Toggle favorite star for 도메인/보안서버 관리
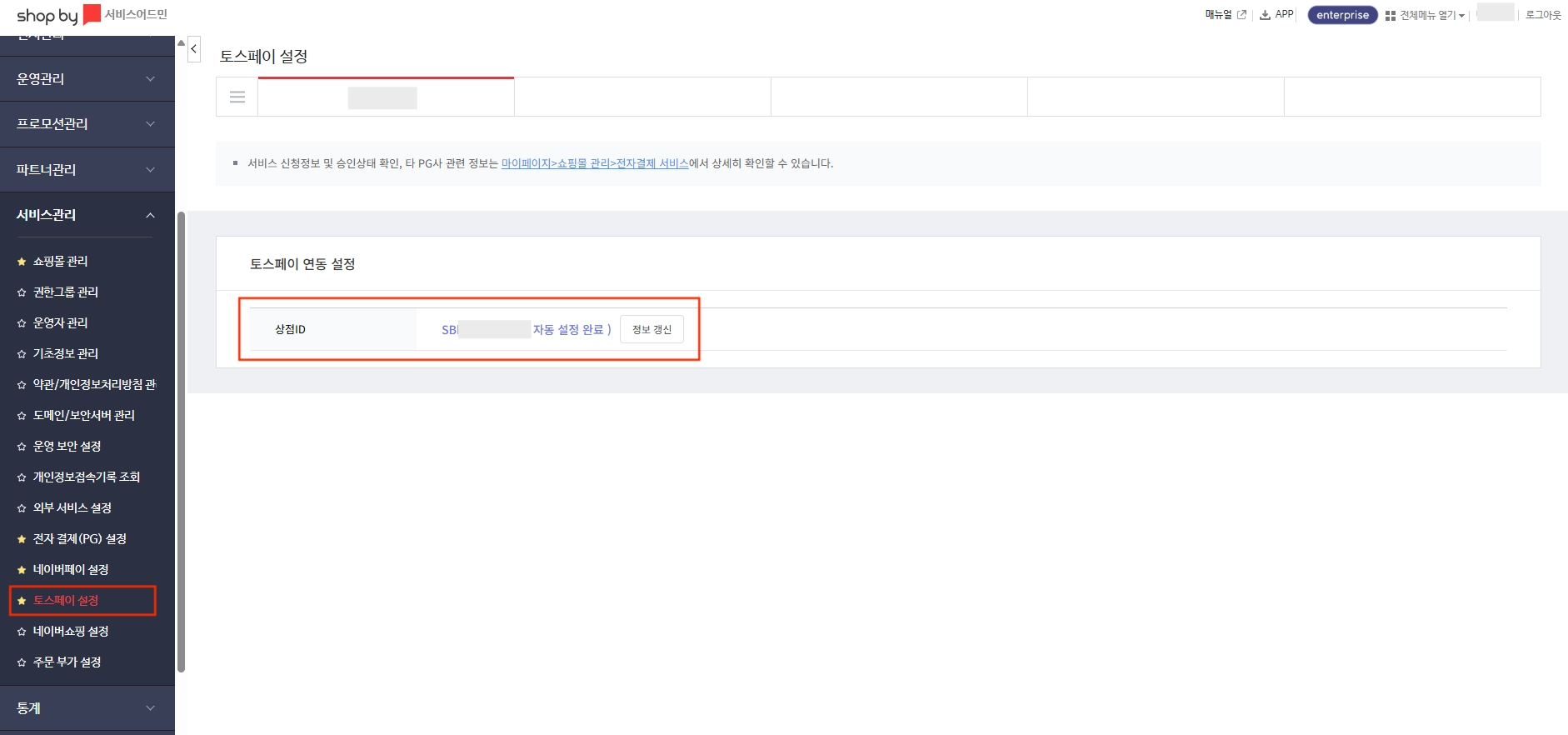Image resolution: width=1568 pixels, height=735 pixels. coord(22,416)
